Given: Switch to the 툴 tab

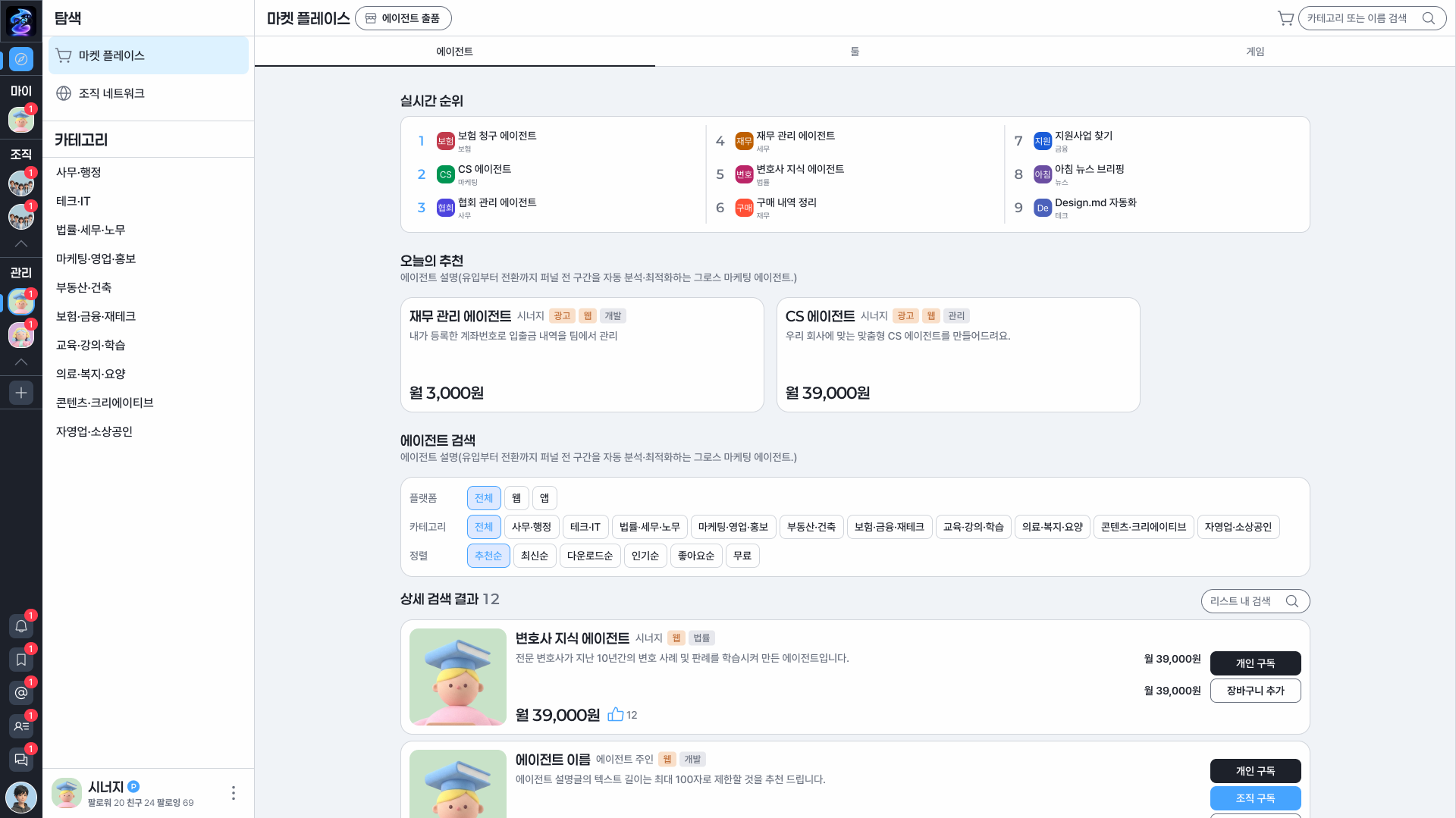Looking at the screenshot, I should point(855,52).
